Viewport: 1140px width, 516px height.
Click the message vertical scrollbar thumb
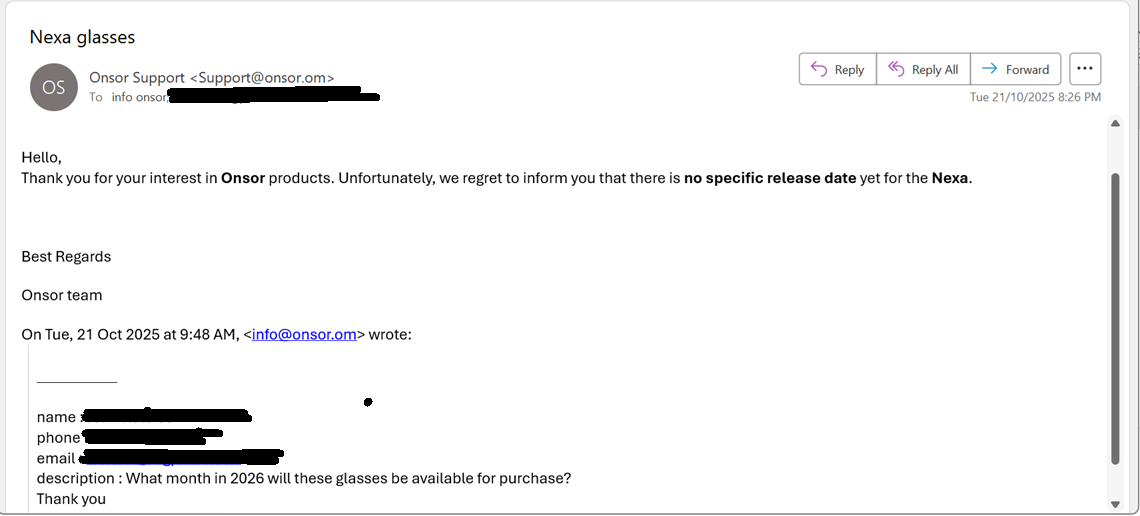click(x=1116, y=320)
